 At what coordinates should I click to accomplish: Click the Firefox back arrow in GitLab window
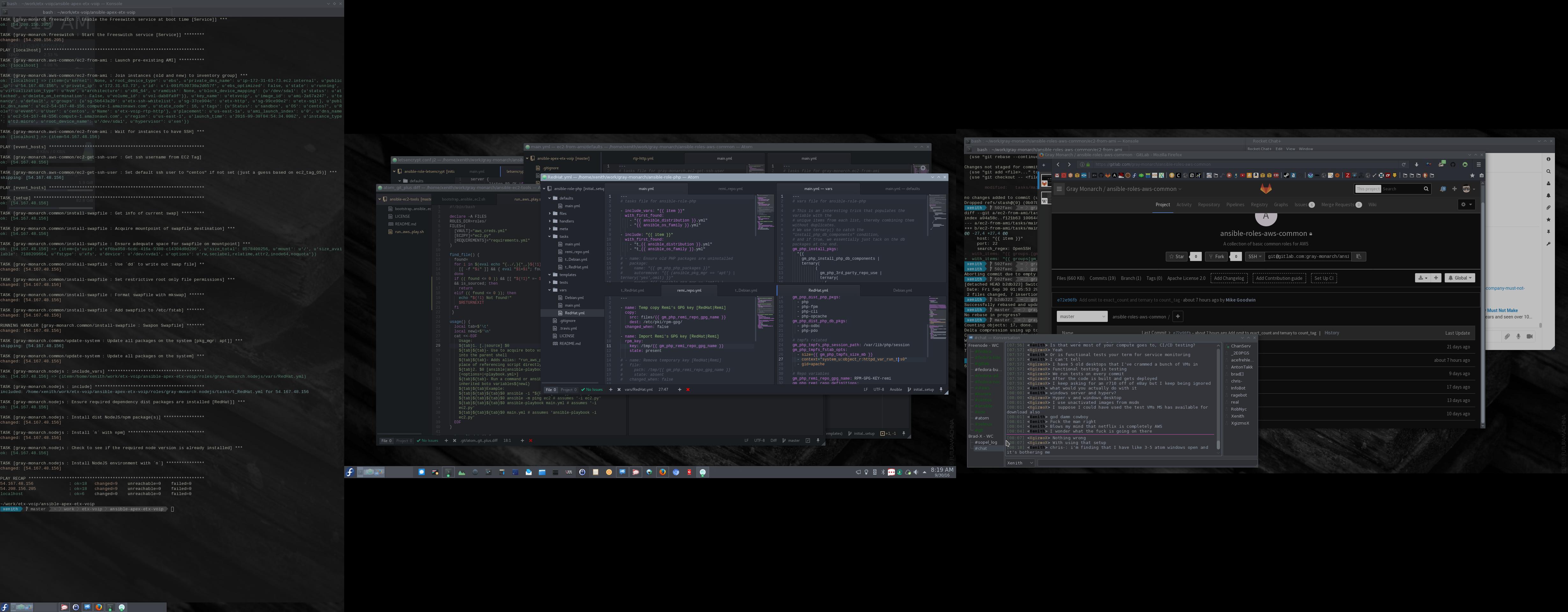tap(1058, 164)
